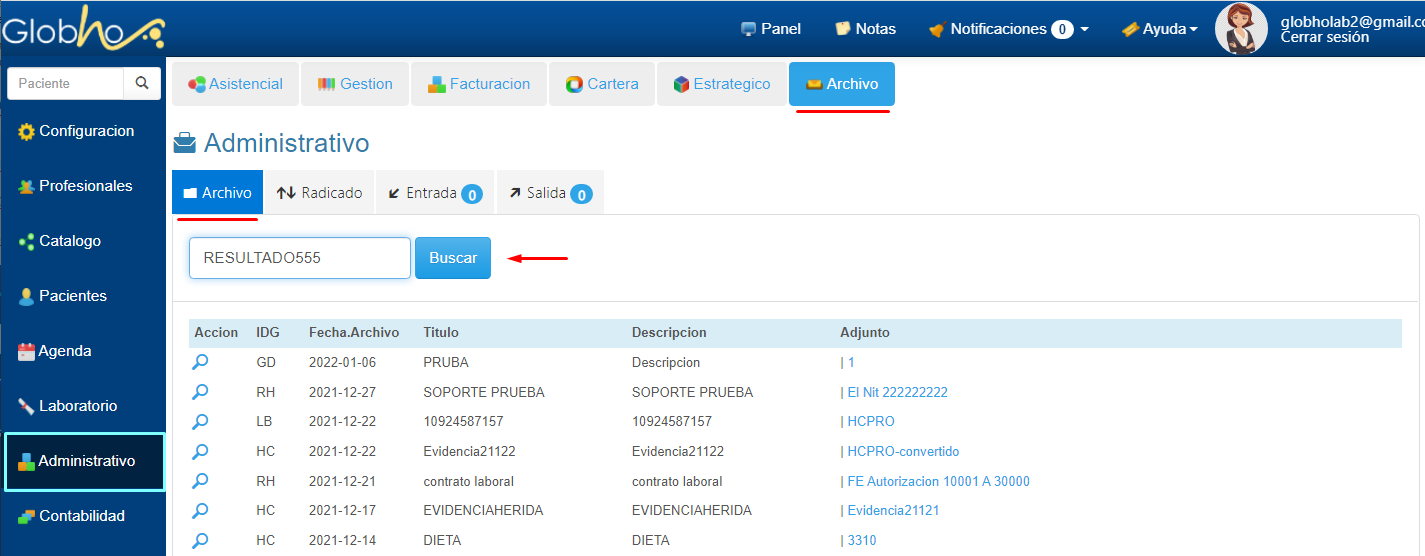Open magnifier action for PRUBA row
Viewport: 1425px width, 556px height.
point(201,362)
